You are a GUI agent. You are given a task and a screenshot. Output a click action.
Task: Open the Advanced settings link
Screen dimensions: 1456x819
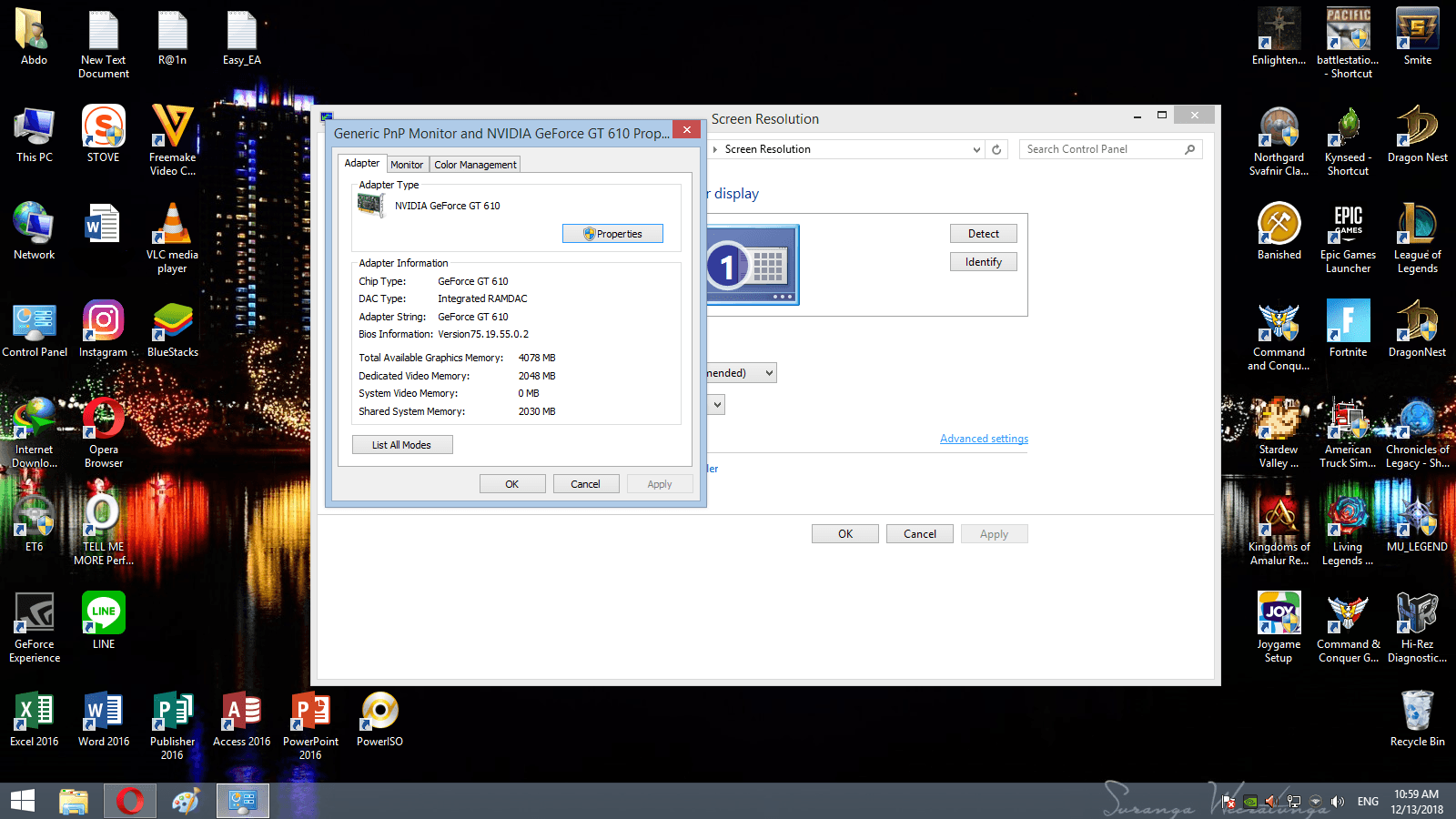(984, 439)
